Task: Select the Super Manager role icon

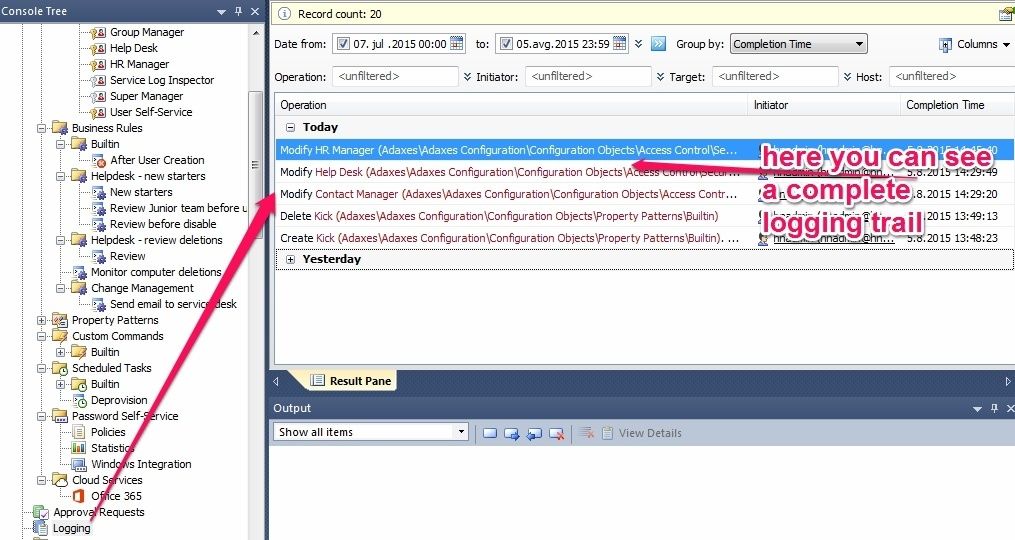Action: point(98,96)
